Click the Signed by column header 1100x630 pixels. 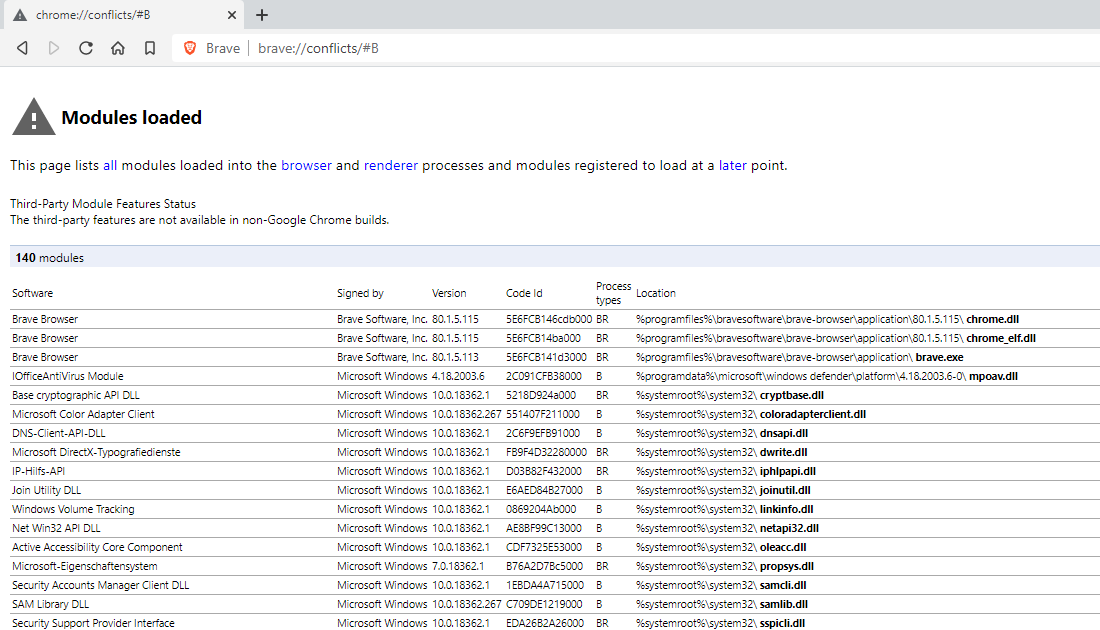360,293
